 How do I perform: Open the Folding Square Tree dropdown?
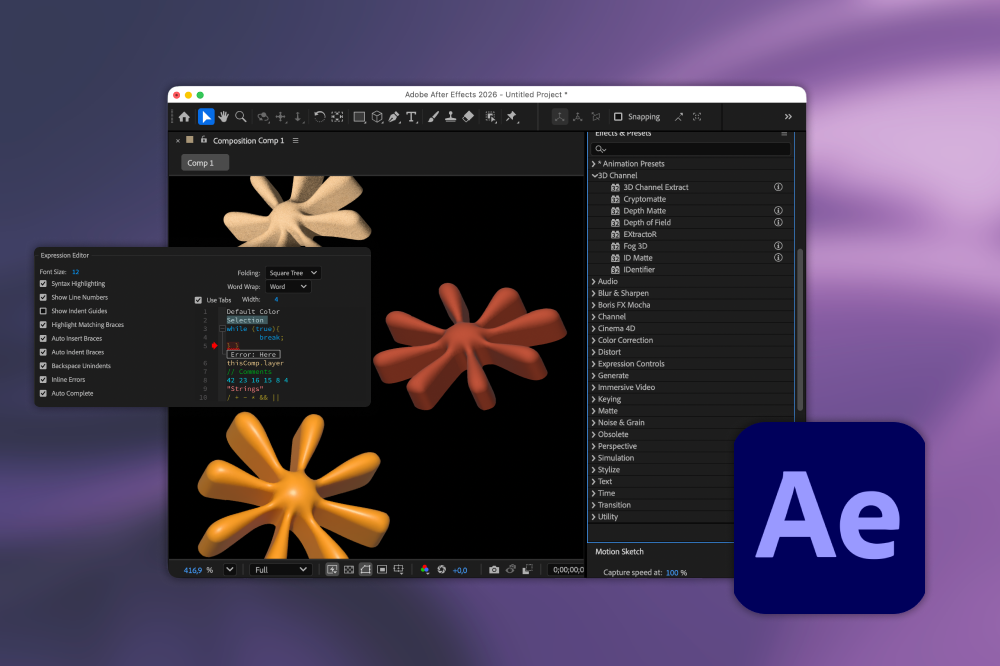click(293, 273)
